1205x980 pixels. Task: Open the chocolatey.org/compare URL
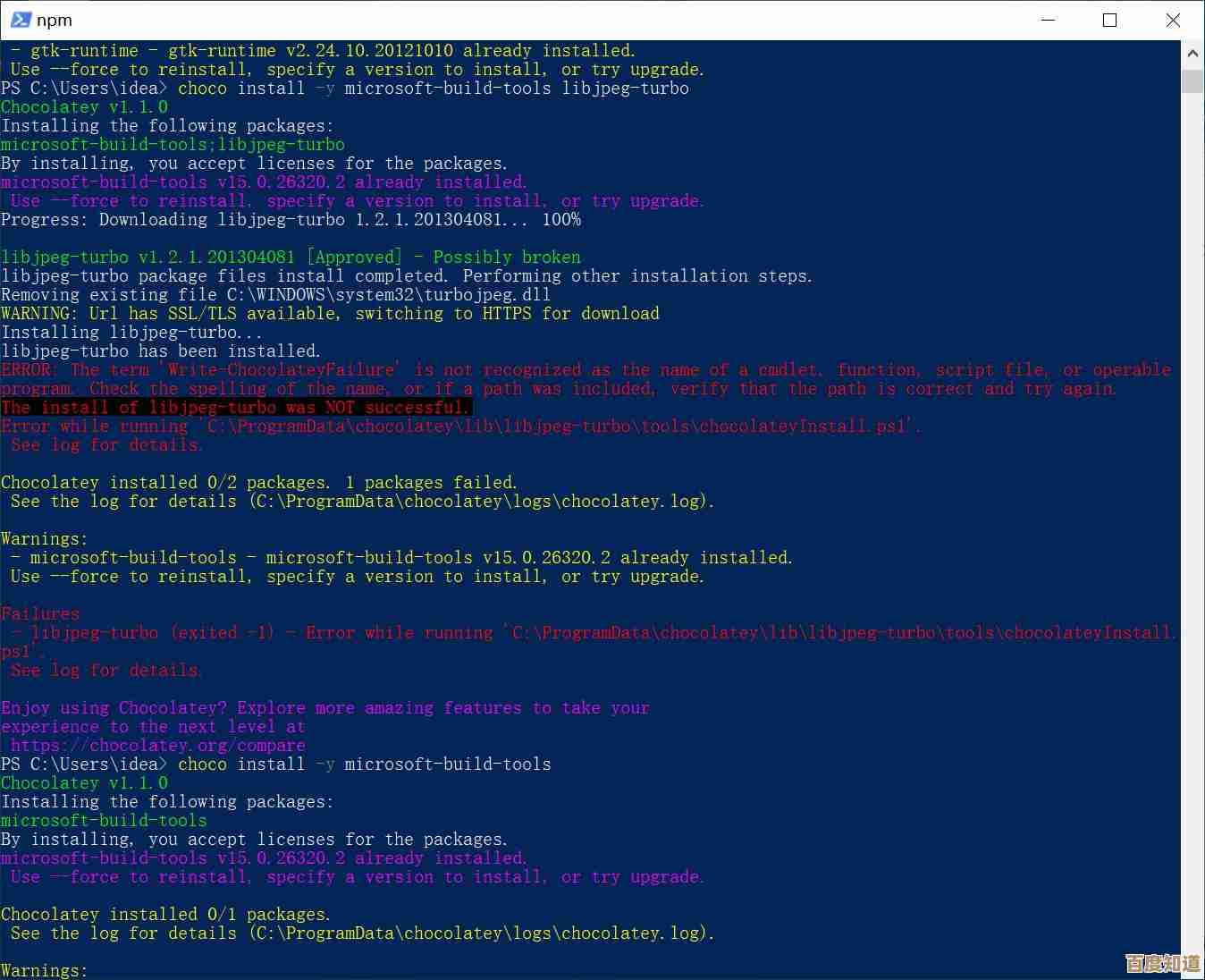(x=157, y=745)
